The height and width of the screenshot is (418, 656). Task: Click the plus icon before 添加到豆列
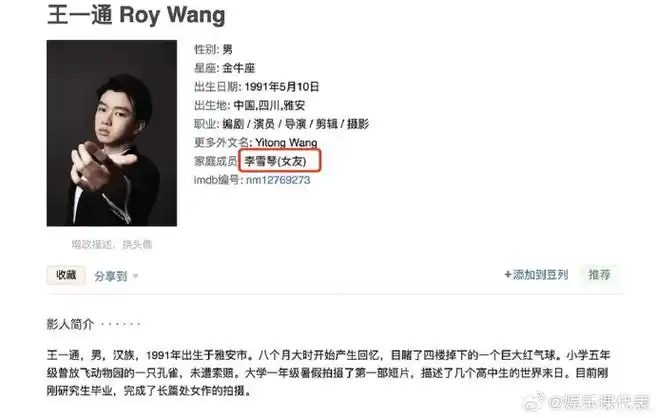pos(508,274)
